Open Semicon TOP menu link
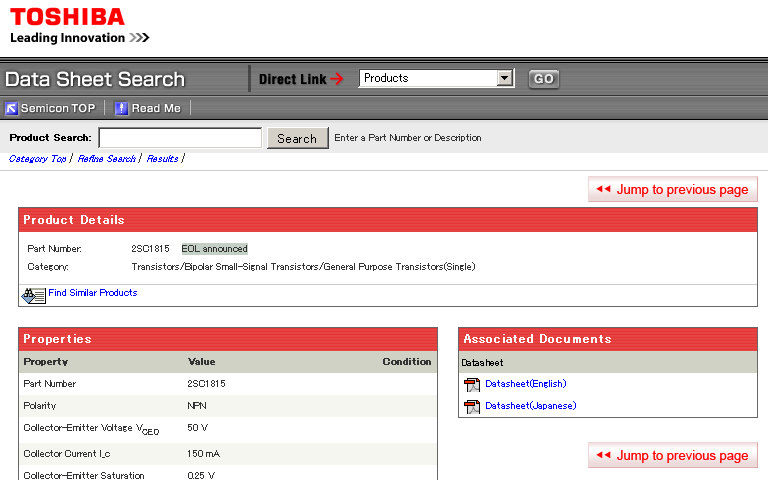Viewport: 768px width, 480px height. pos(58,108)
